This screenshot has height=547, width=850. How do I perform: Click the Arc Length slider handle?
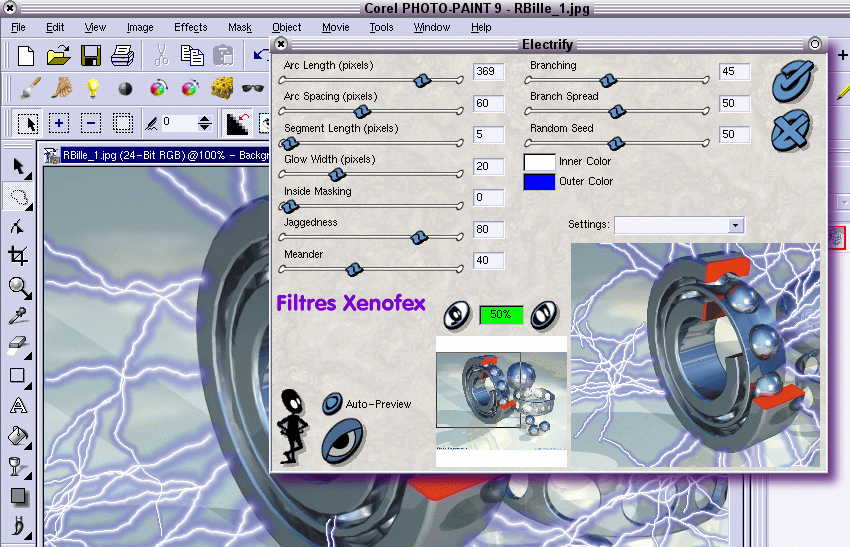(x=422, y=81)
